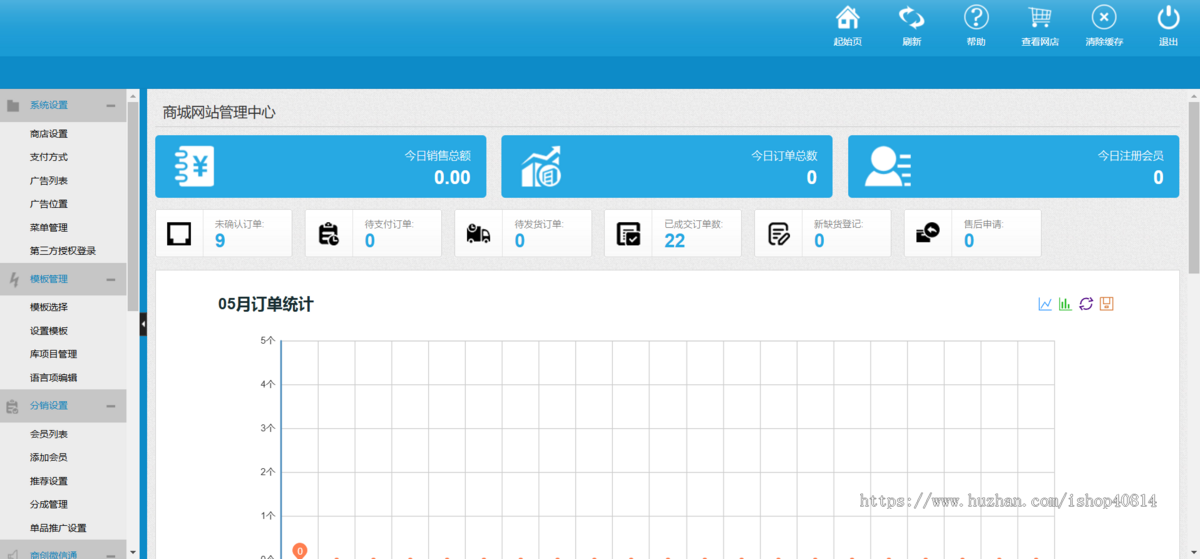
Task: Click the 今日订单总数 growth chart icon
Action: pyautogui.click(x=541, y=167)
